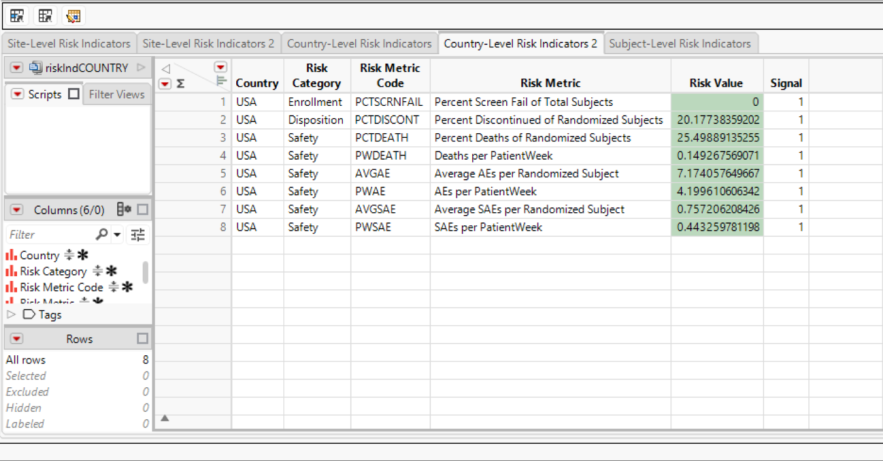This screenshot has width=883, height=461.
Task: Toggle the Scripts panel checkbox
Action: point(73,94)
